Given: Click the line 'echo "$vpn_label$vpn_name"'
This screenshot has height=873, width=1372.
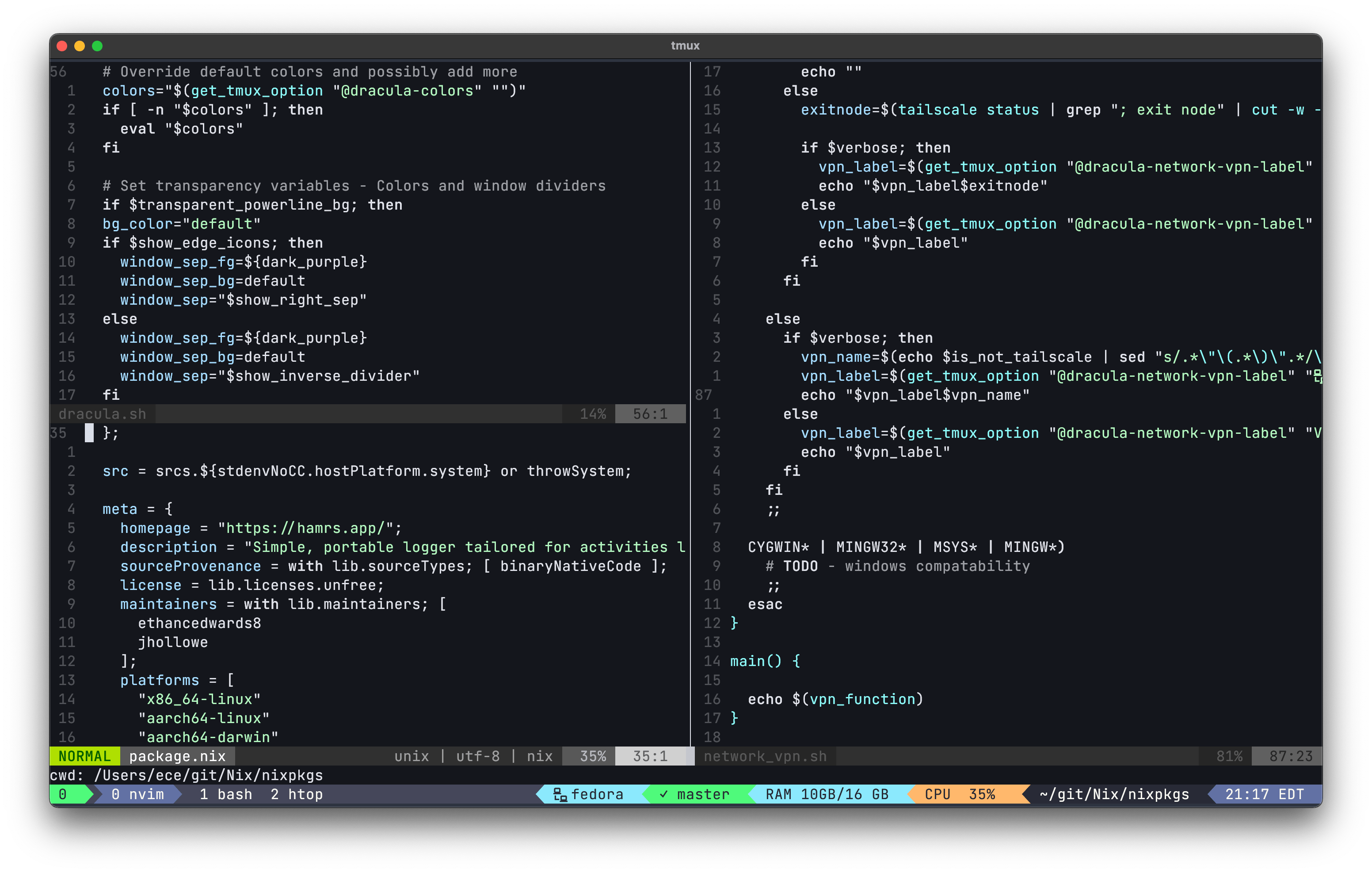Looking at the screenshot, I should [915, 395].
